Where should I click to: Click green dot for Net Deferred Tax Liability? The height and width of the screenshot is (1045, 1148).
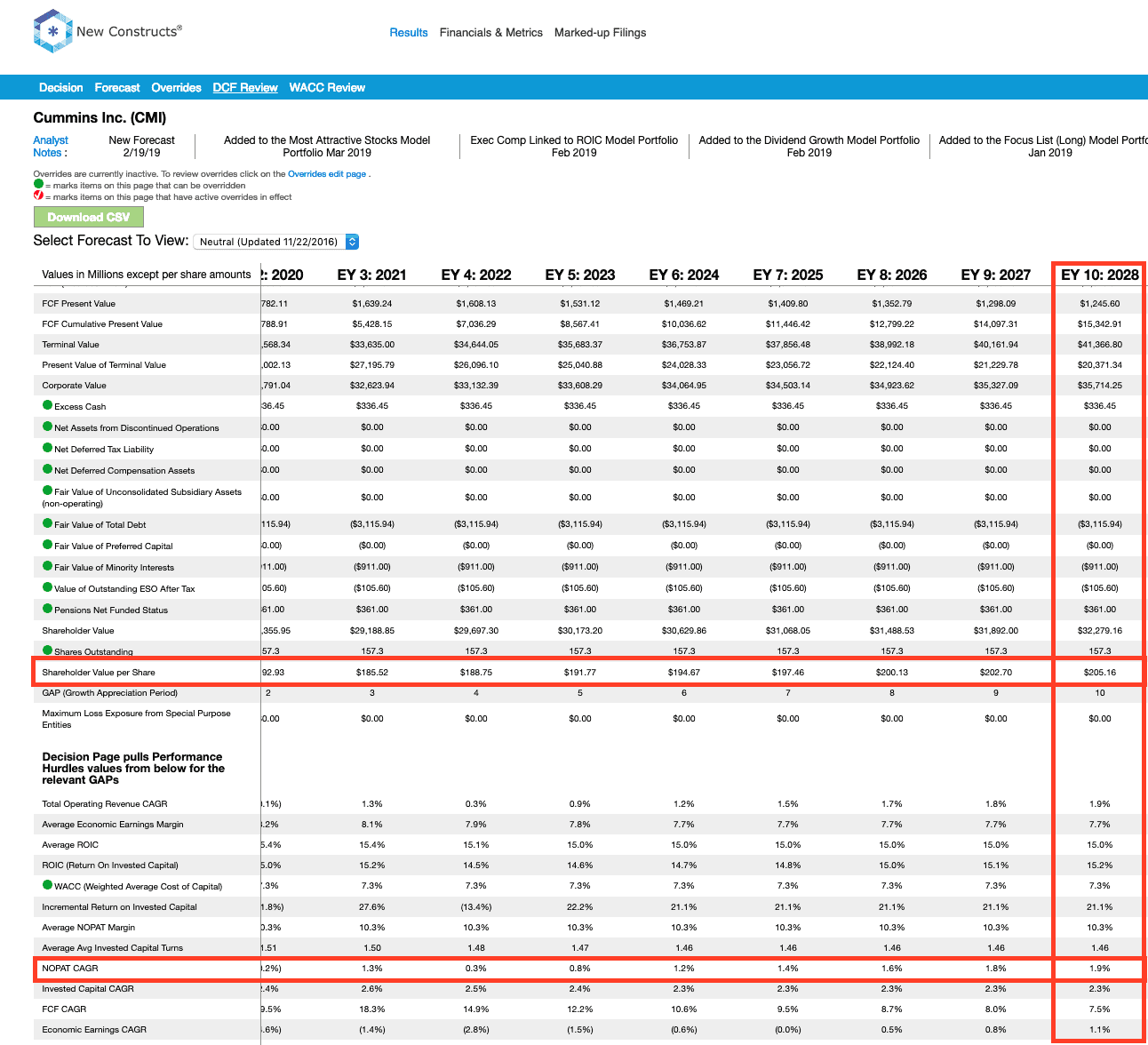pyautogui.click(x=48, y=448)
